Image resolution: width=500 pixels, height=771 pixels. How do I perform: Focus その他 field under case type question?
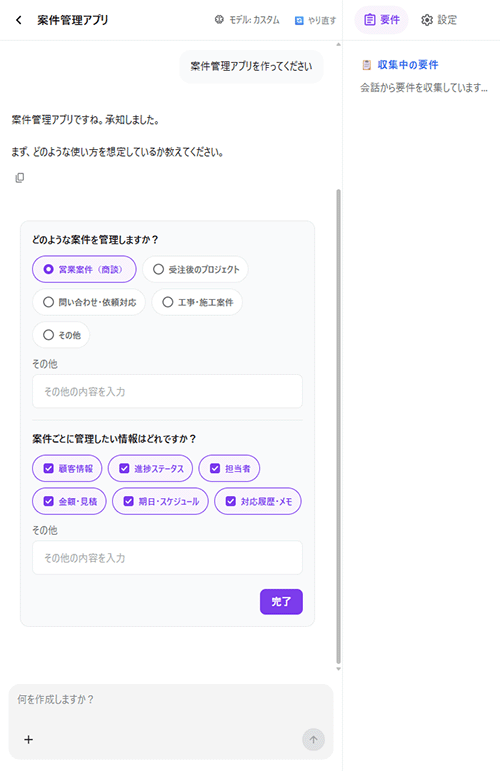click(x=167, y=391)
